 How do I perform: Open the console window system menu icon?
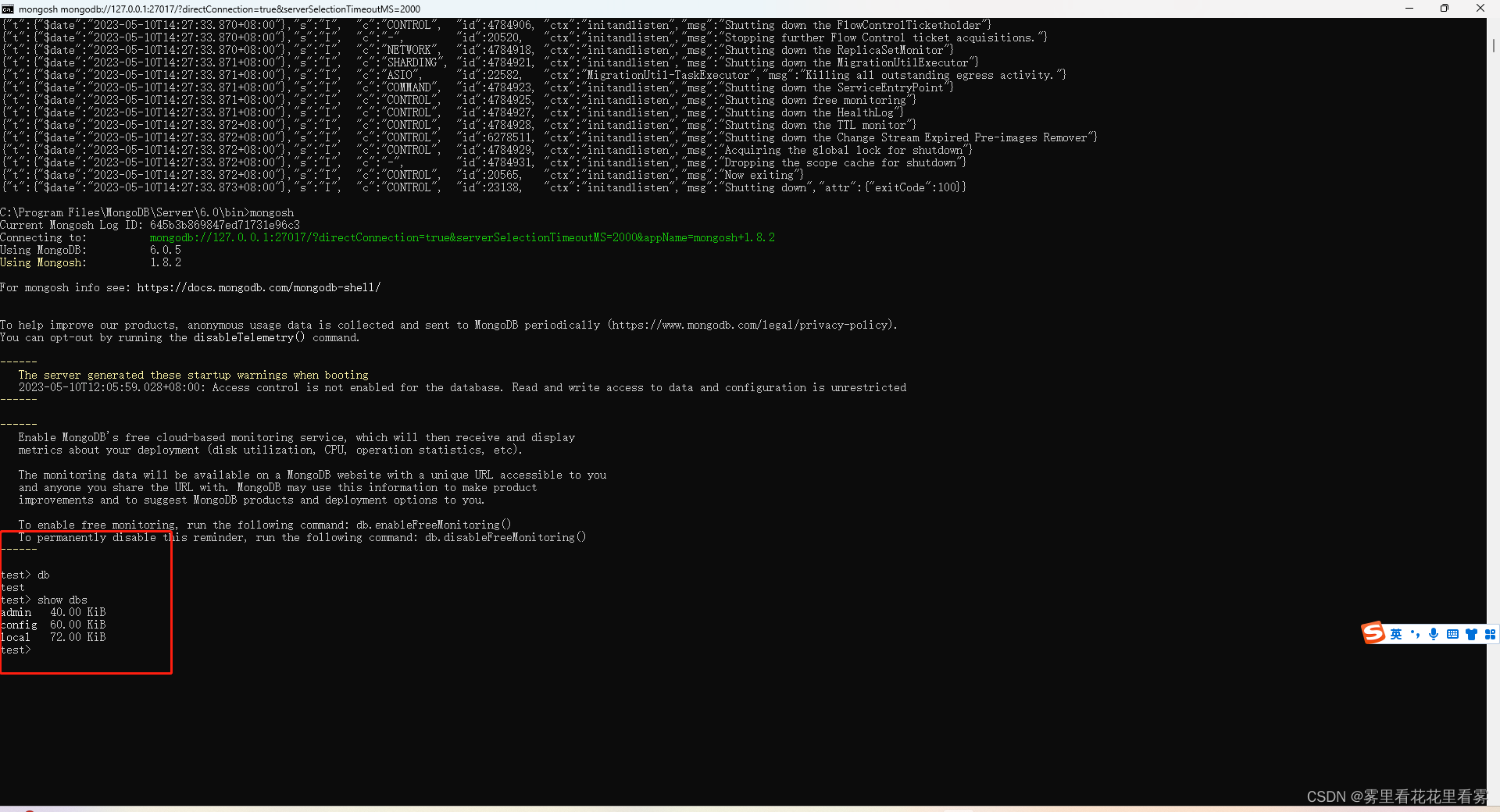[x=8, y=9]
